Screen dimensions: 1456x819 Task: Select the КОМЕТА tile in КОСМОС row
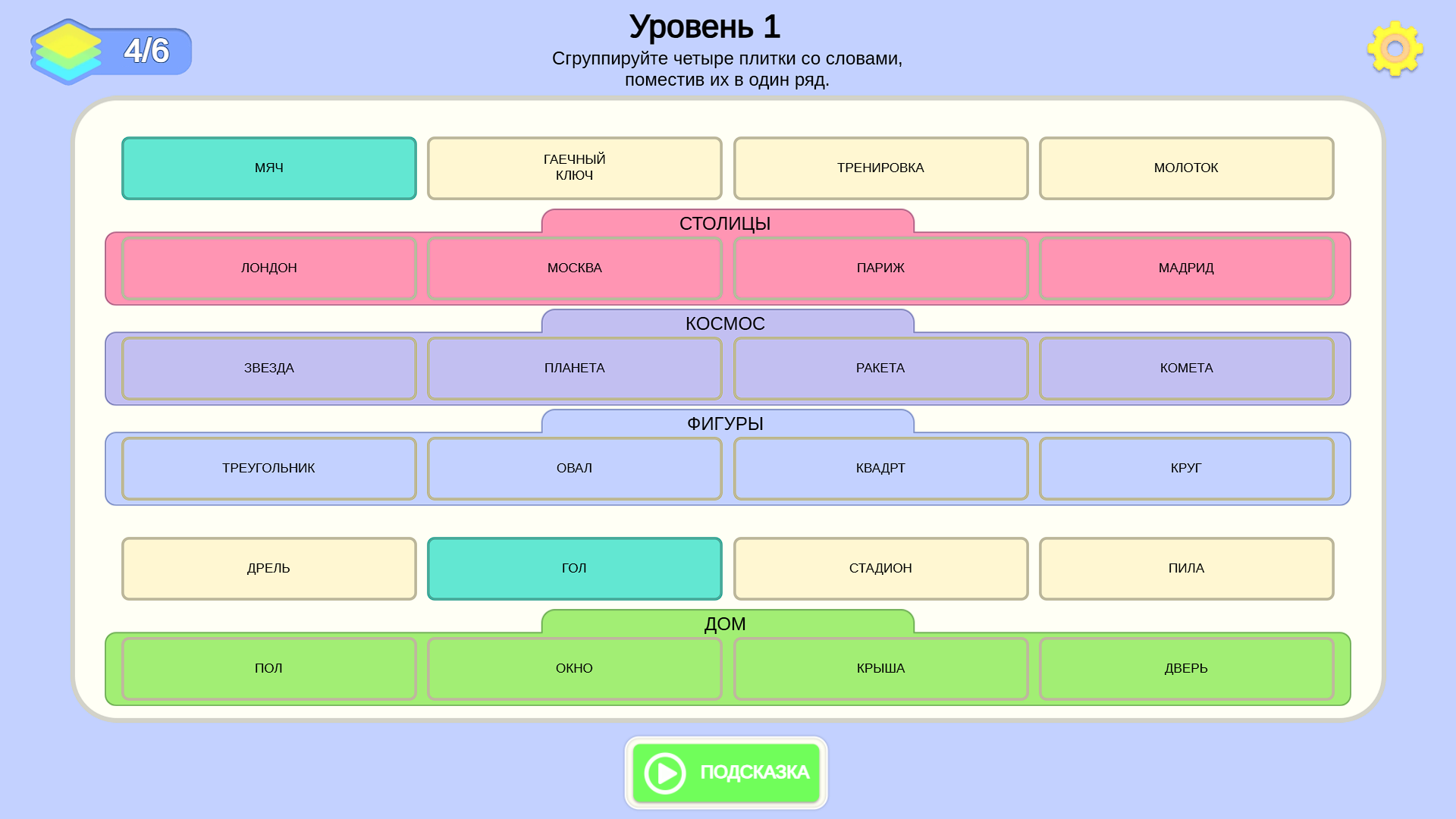pos(1186,368)
